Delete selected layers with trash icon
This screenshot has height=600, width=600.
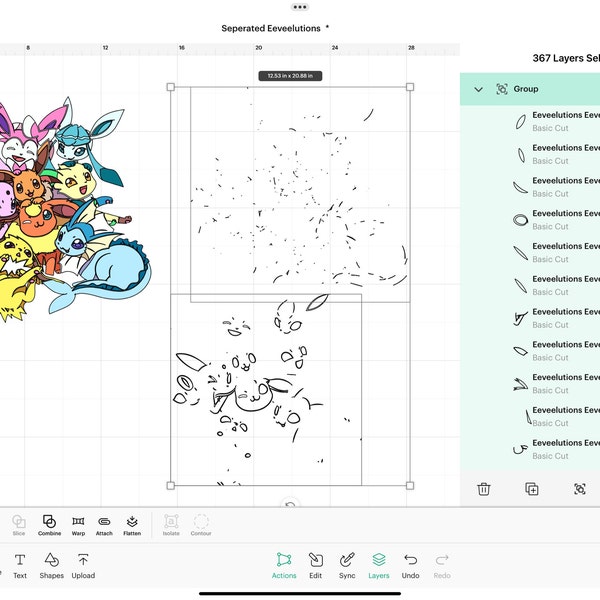pos(484,489)
